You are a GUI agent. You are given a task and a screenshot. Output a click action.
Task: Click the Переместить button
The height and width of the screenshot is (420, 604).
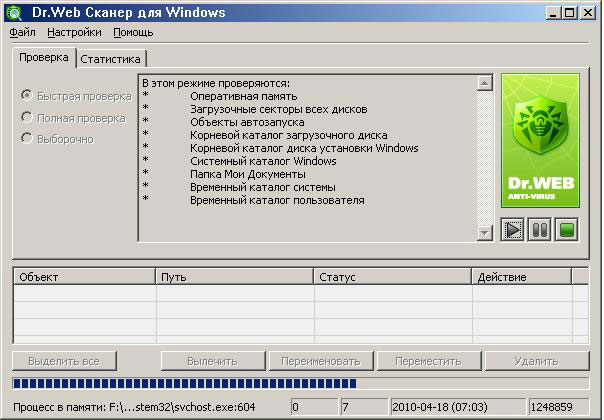tap(429, 361)
